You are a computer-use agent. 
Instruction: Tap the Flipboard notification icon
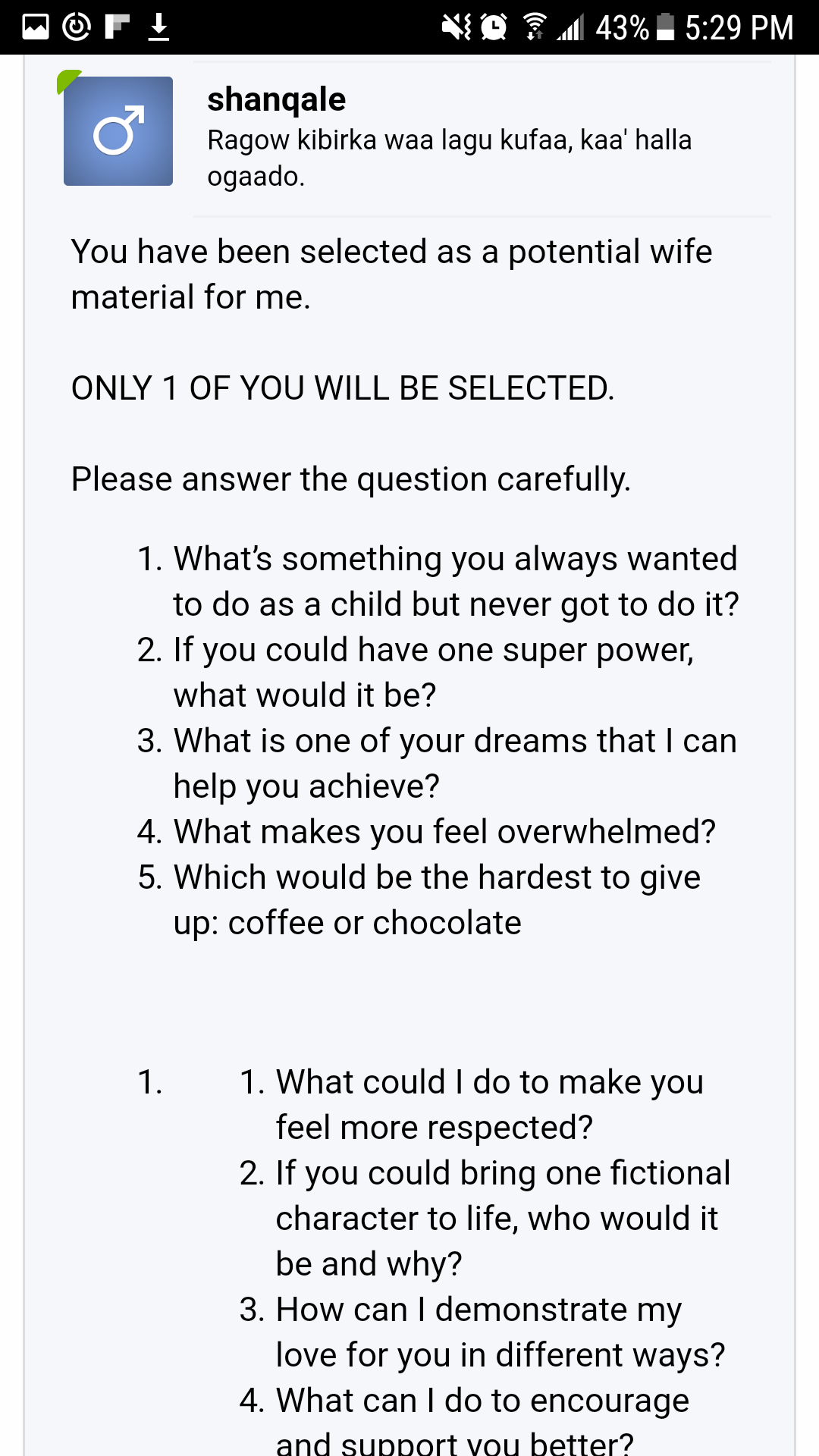118,27
